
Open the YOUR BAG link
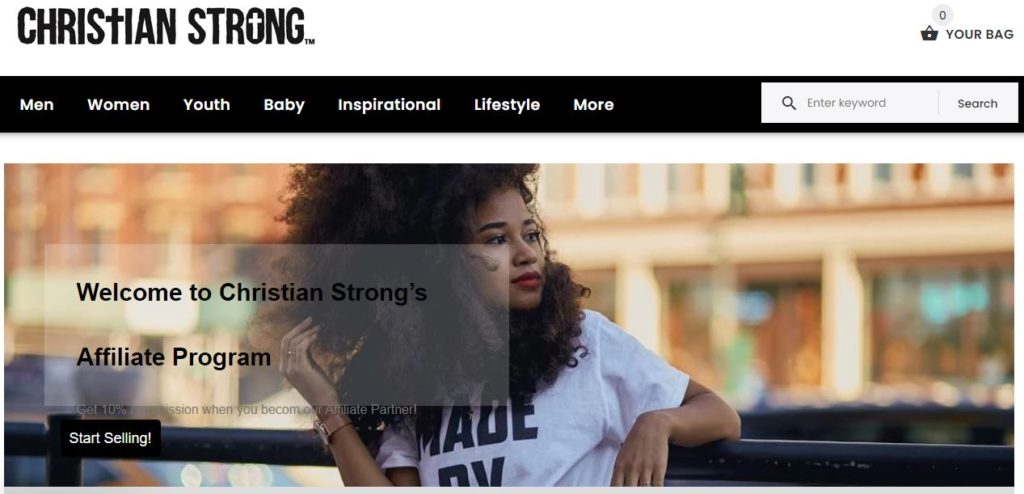tap(980, 35)
